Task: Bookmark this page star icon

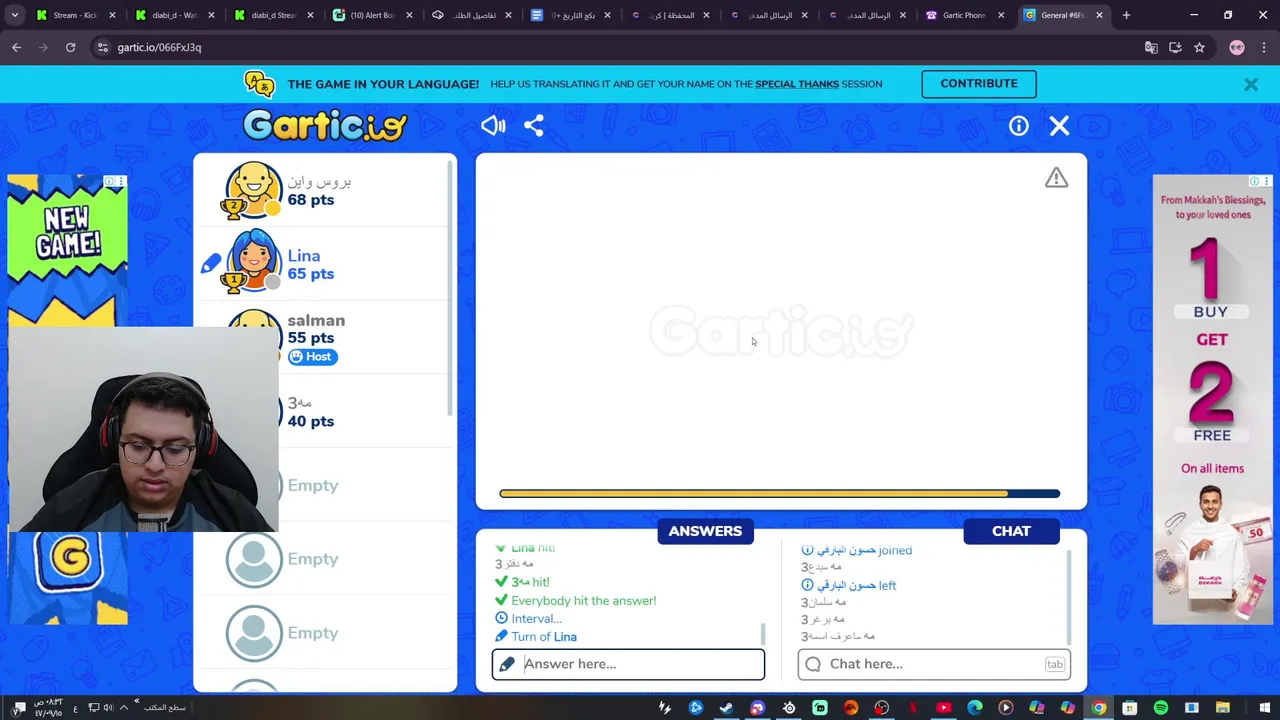Action: [x=1199, y=47]
